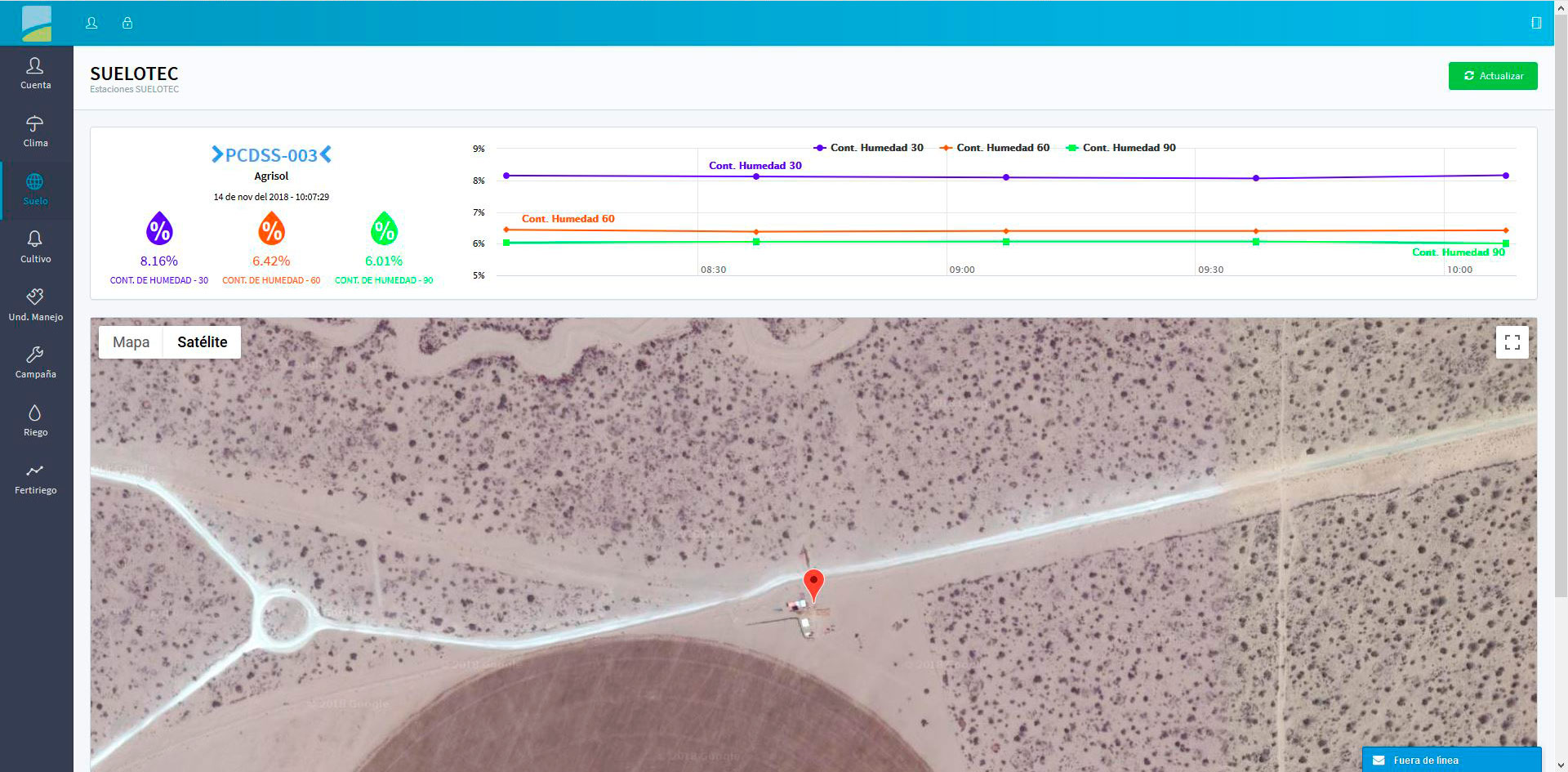Go to next station with right arrow after PCDSS-003
Image resolution: width=1568 pixels, height=772 pixels.
coord(326,154)
